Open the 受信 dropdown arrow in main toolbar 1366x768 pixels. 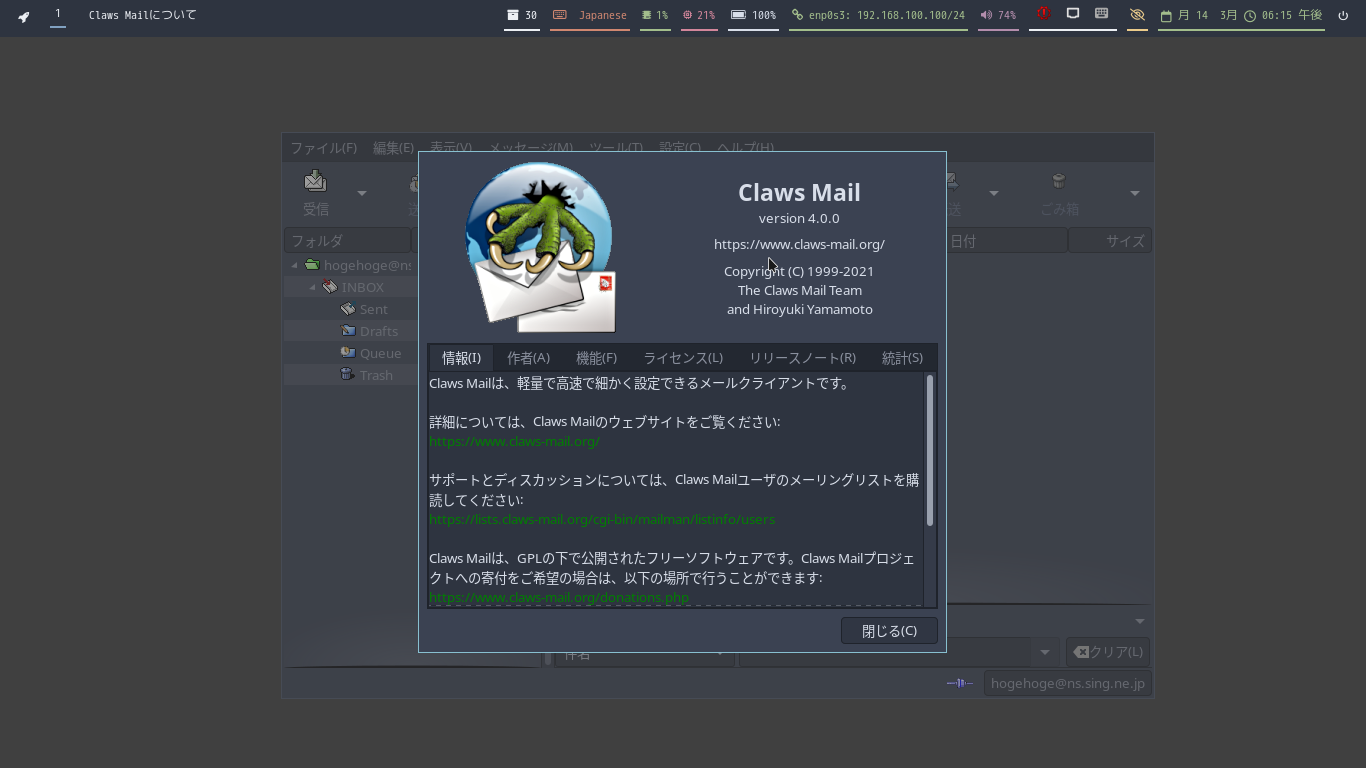pyautogui.click(x=362, y=193)
